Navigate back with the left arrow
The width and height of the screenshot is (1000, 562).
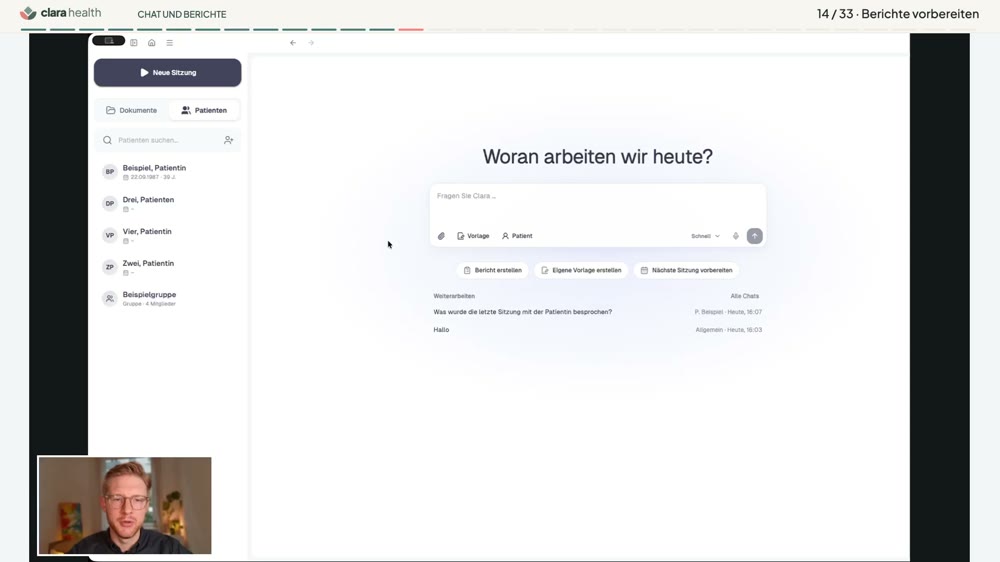pyautogui.click(x=293, y=43)
